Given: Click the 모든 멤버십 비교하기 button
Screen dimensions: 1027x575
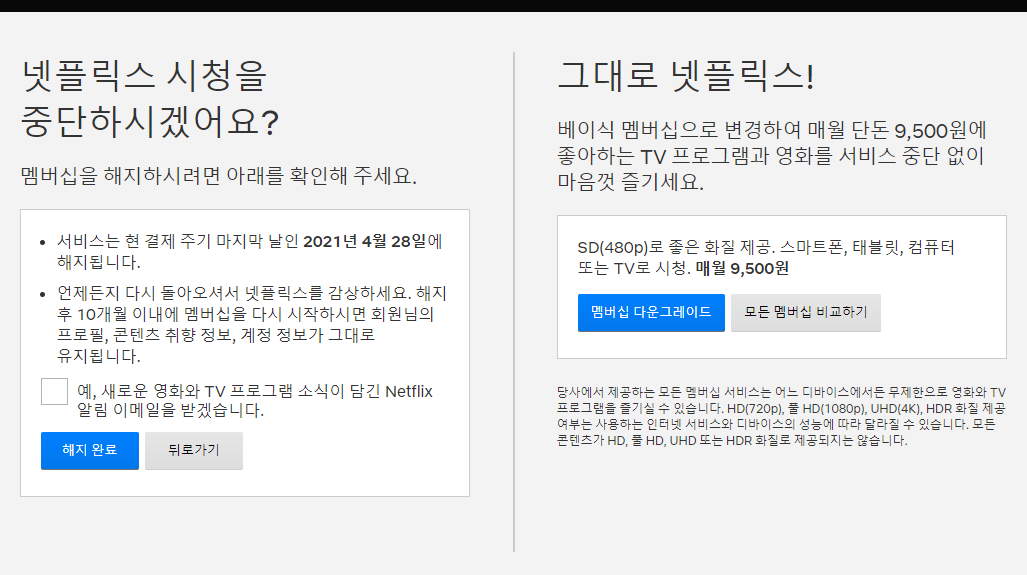Looking at the screenshot, I should tap(806, 312).
